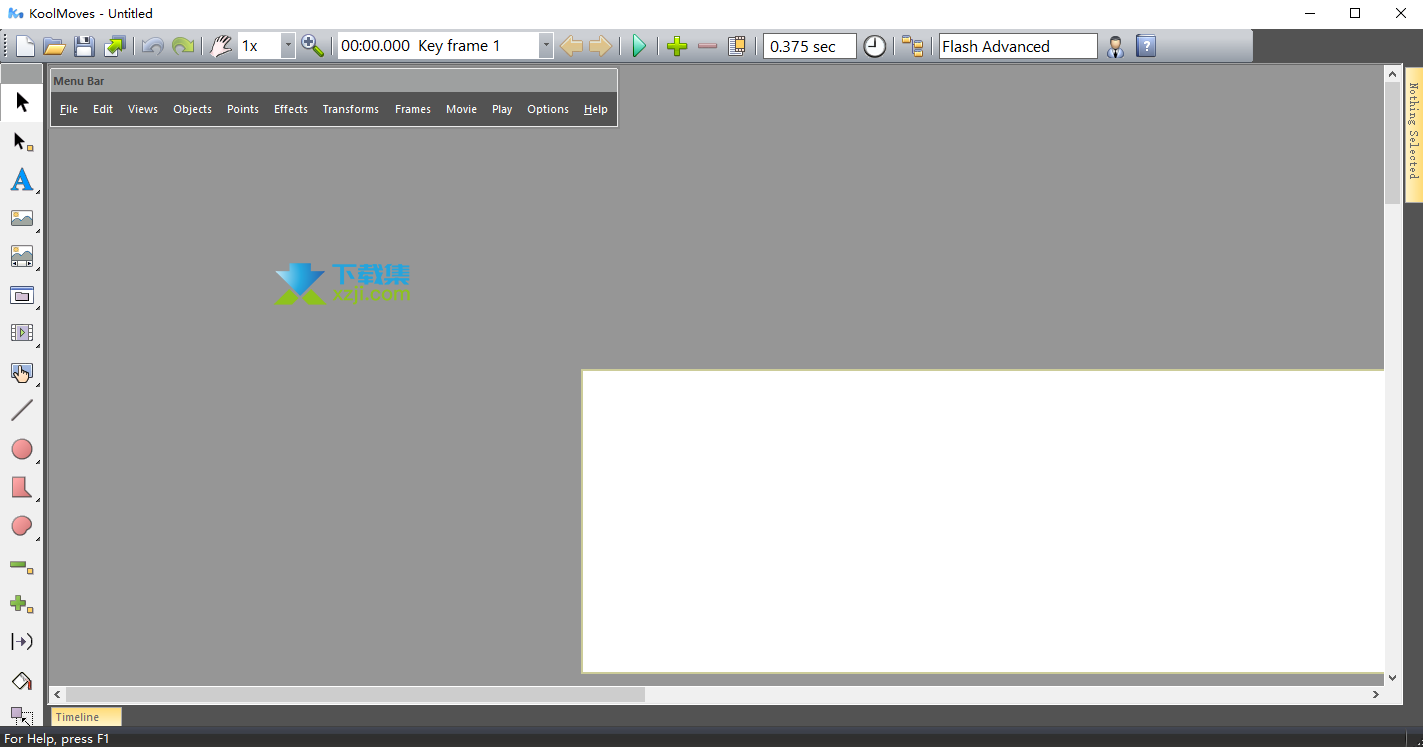Save the movie with the floppy disk icon
The image size is (1423, 747).
(84, 46)
